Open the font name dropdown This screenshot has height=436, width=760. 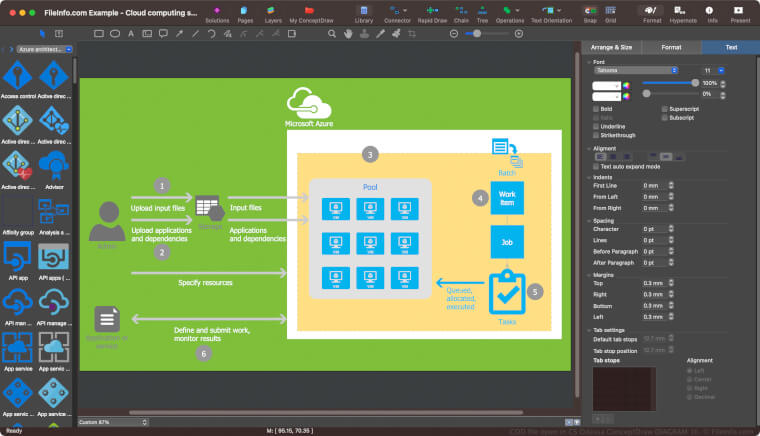point(636,70)
